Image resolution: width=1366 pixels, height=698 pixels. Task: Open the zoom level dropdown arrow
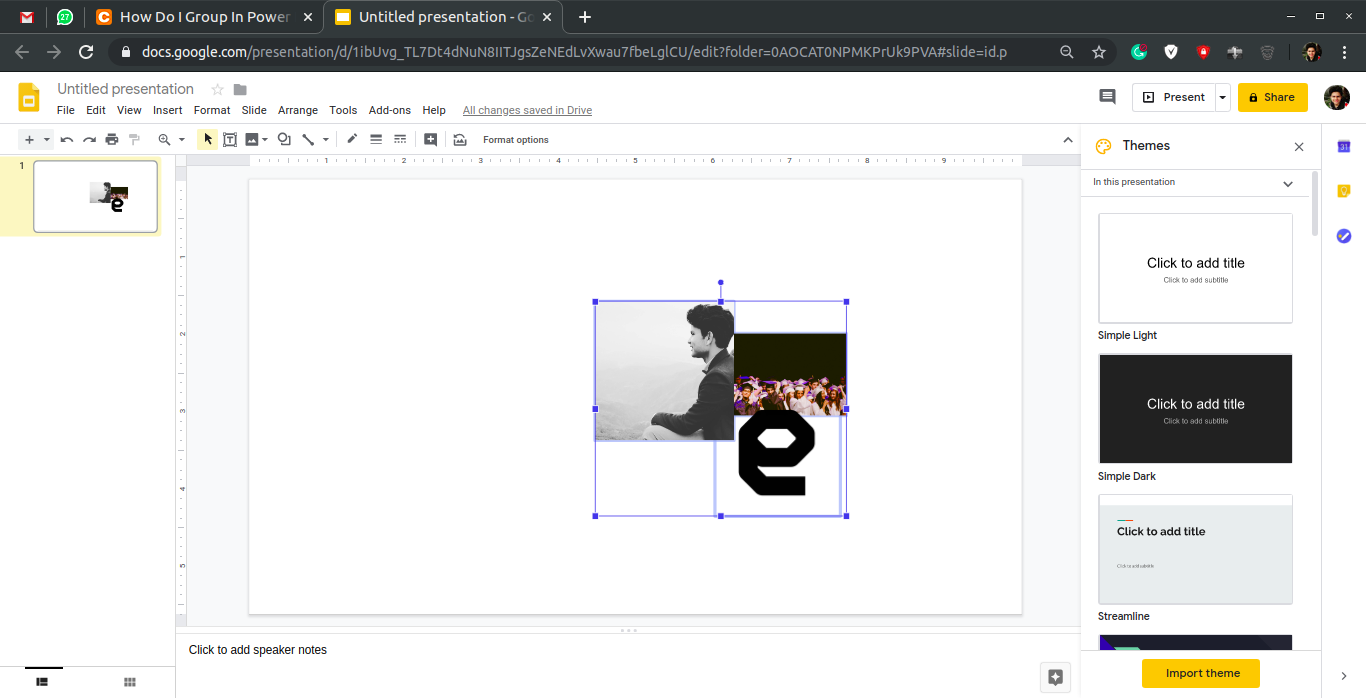point(182,140)
